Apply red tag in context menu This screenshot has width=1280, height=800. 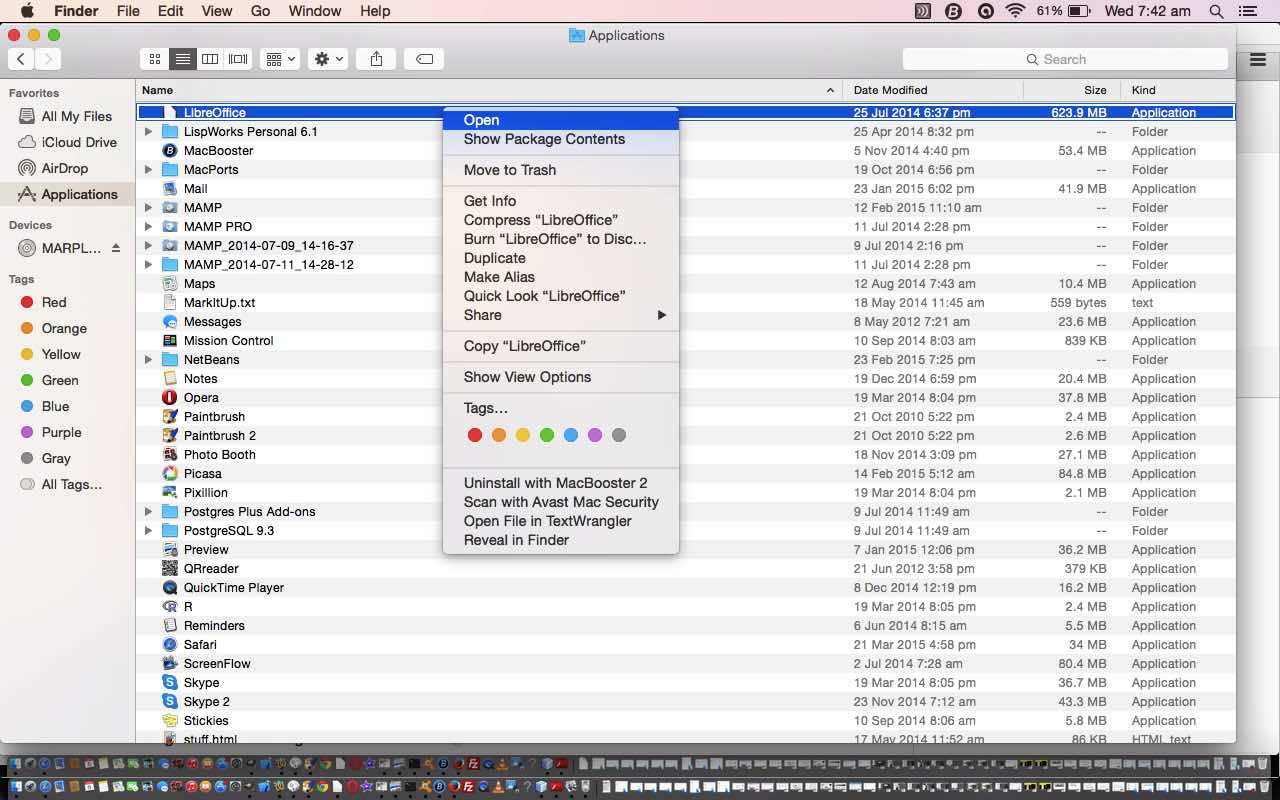click(475, 435)
